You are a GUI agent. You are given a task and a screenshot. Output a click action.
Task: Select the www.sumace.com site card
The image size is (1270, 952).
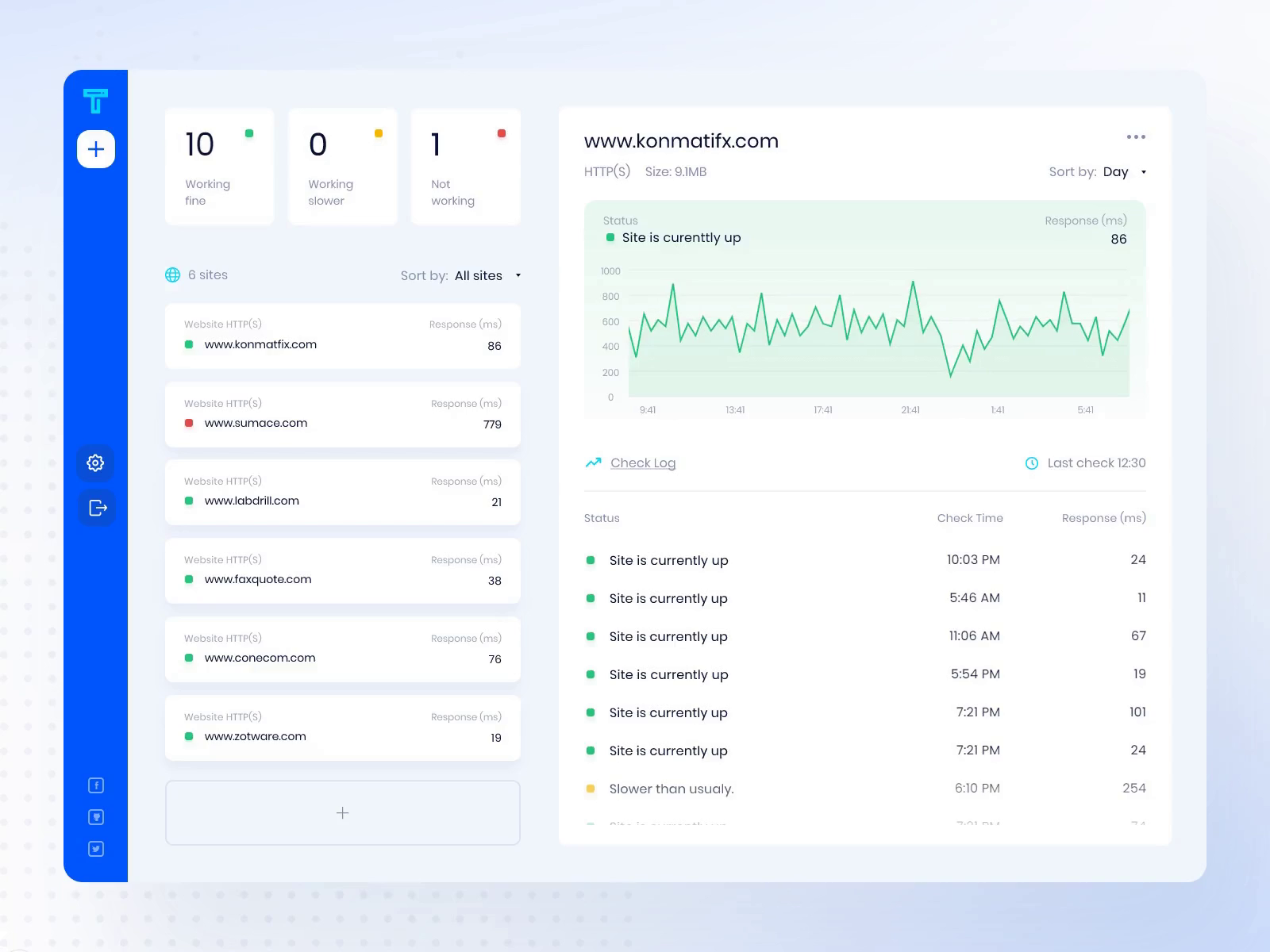(342, 414)
